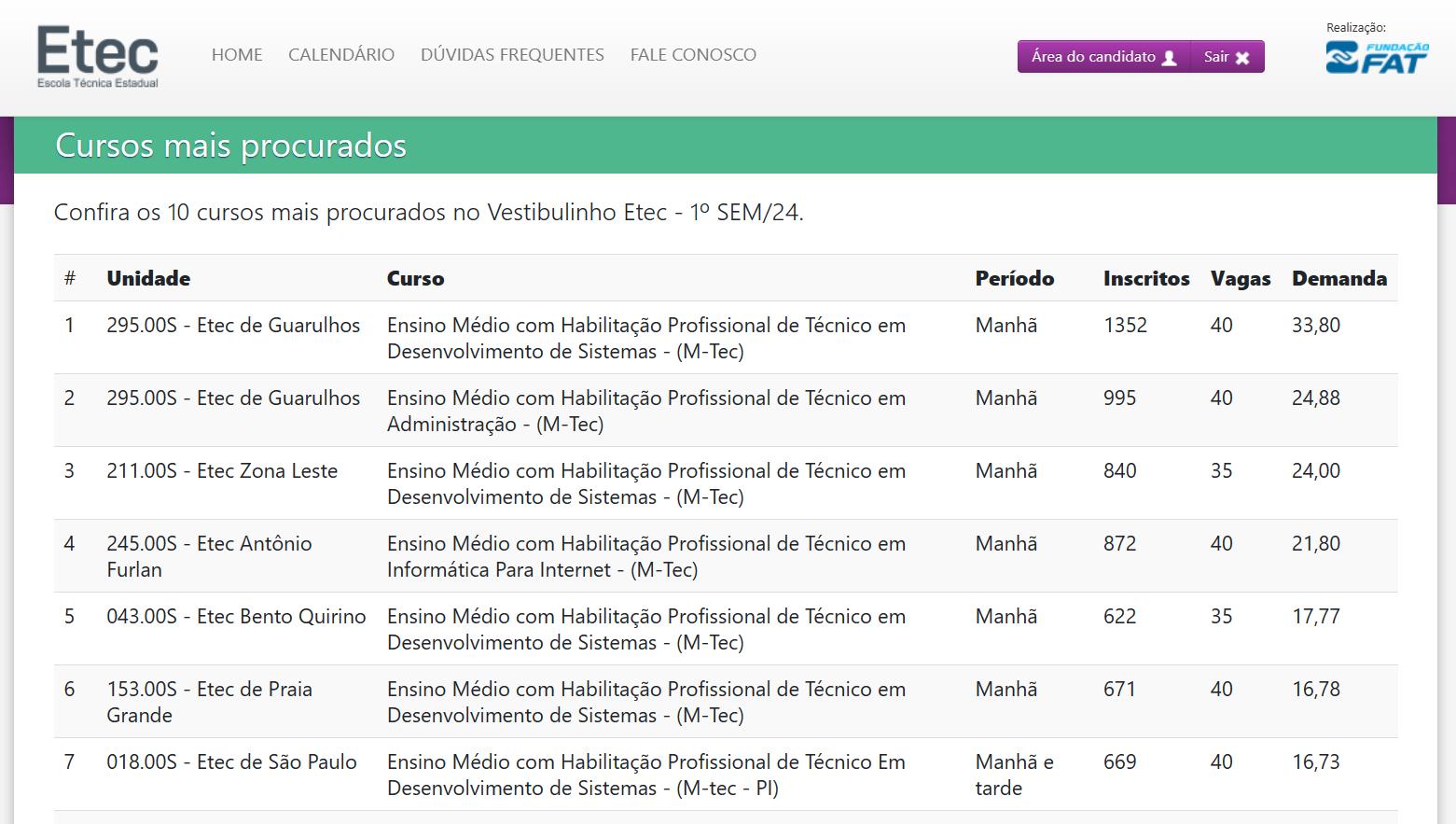Screen dimensions: 1456x824
Task: Click the Curso column header
Action: pyautogui.click(x=415, y=278)
